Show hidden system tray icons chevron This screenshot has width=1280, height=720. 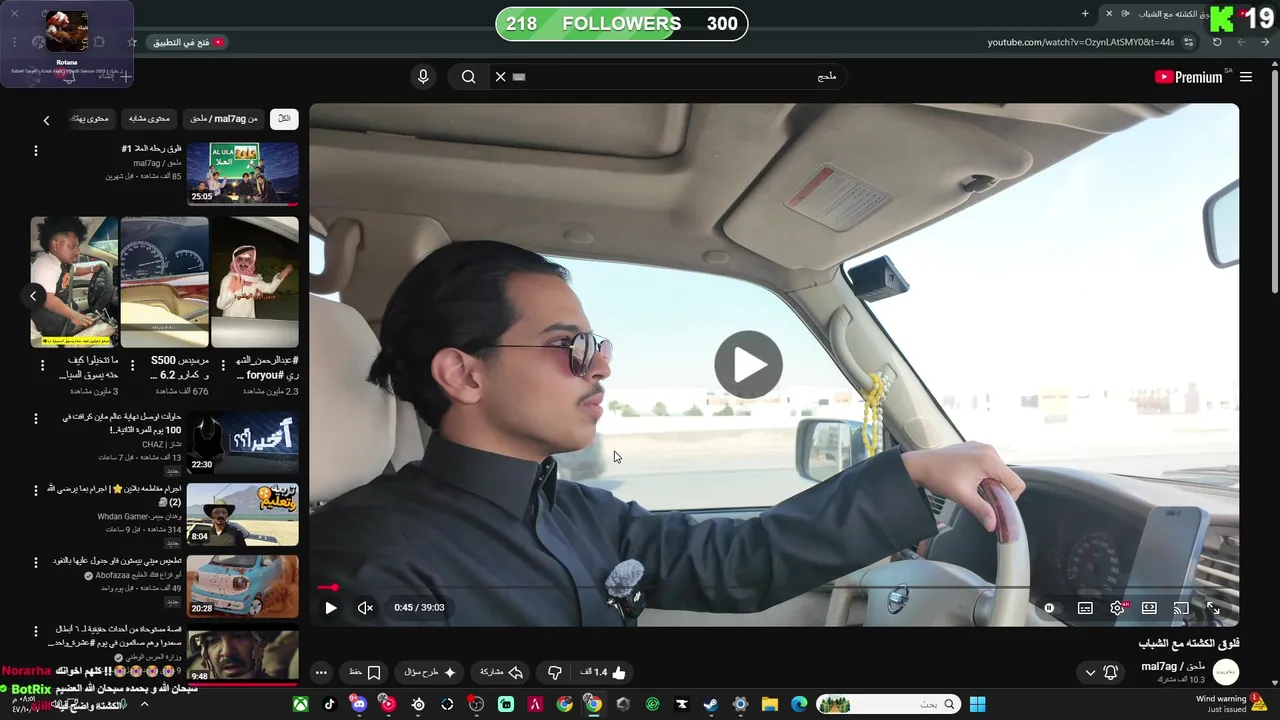pyautogui.click(x=144, y=704)
